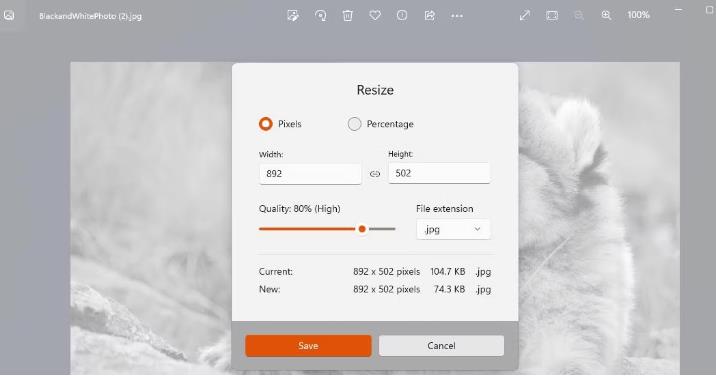The height and width of the screenshot is (376, 716).
Task: Click the Quality slider handle
Action: click(x=362, y=229)
